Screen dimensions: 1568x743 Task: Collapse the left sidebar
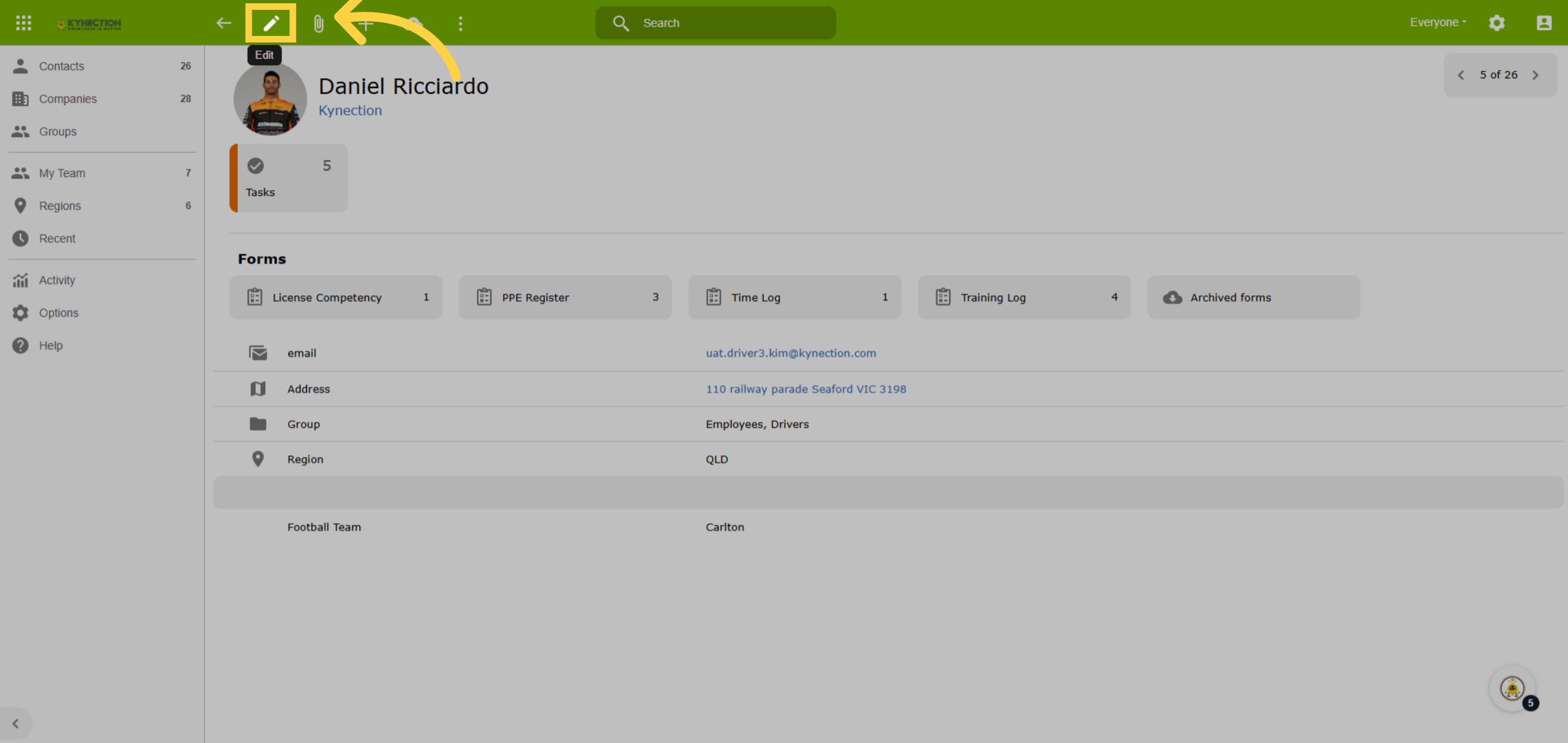pyautogui.click(x=16, y=723)
